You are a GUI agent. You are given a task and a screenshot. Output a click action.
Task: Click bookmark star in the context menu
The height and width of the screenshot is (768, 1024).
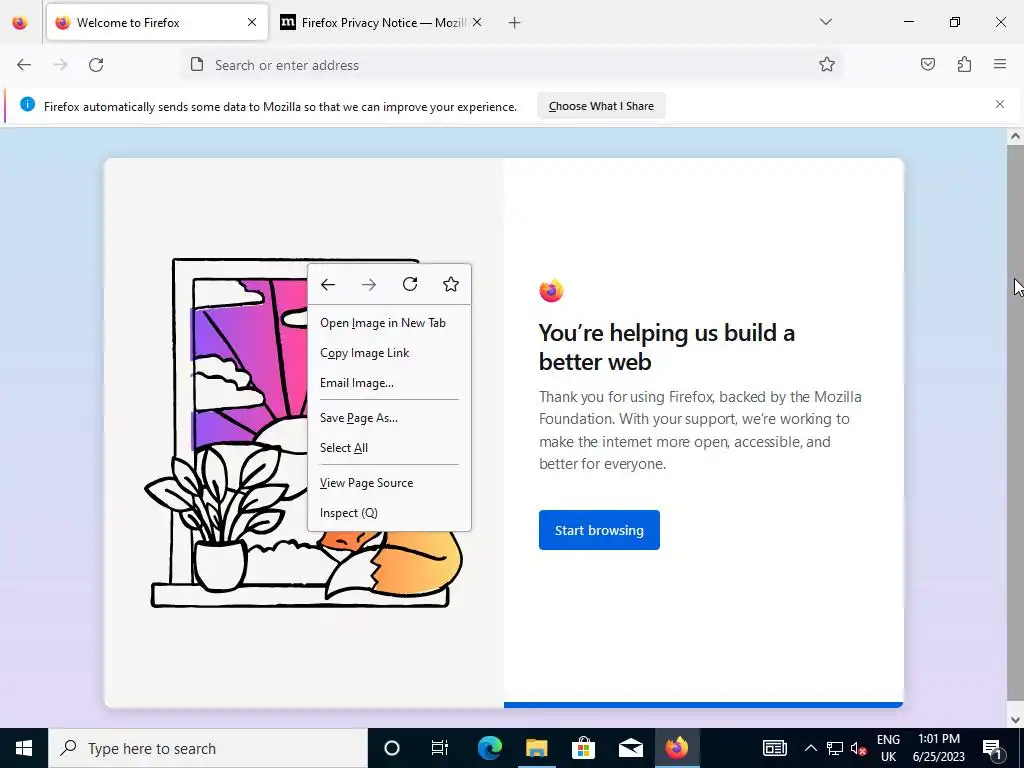click(x=451, y=284)
